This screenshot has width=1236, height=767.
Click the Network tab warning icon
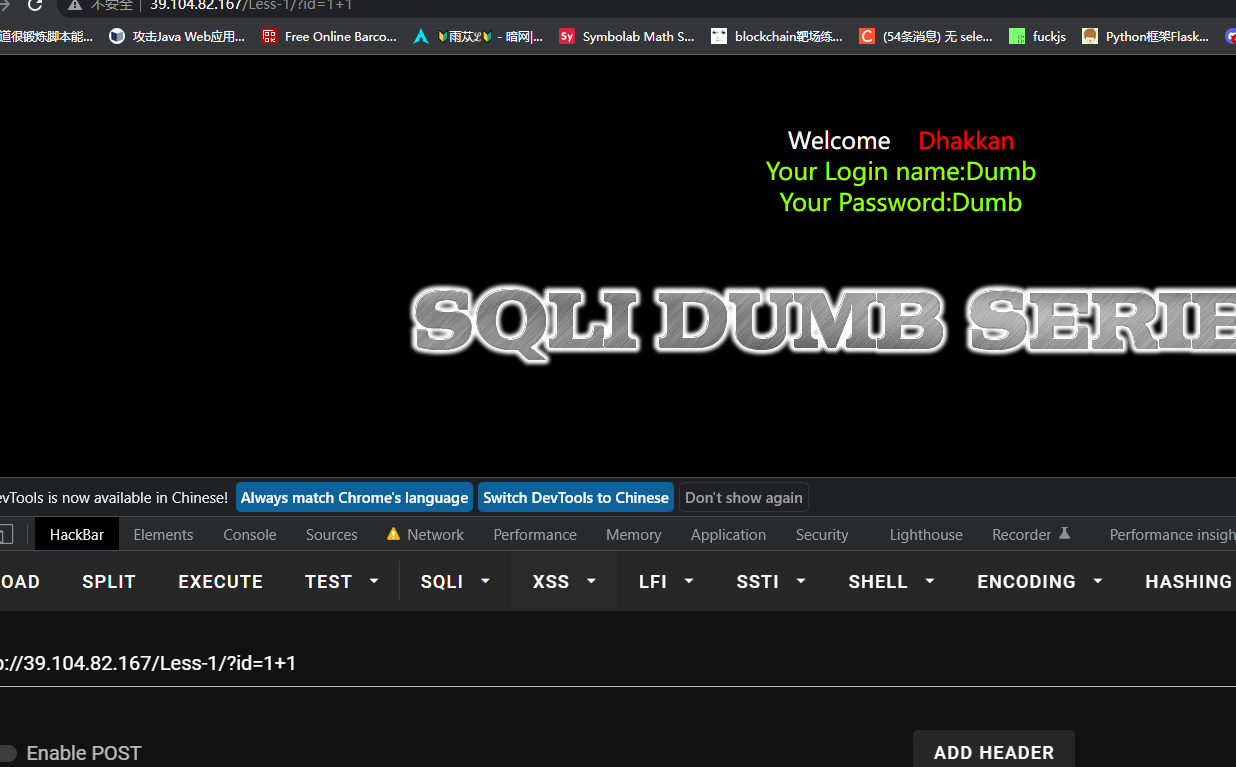[393, 534]
